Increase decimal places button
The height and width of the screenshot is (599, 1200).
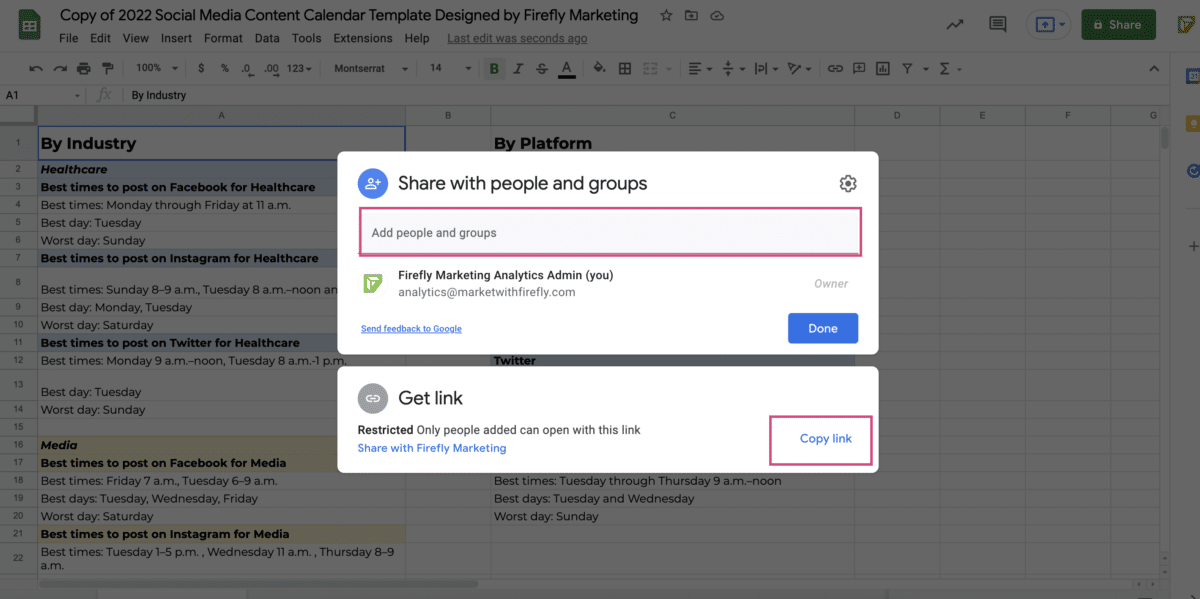(x=272, y=69)
